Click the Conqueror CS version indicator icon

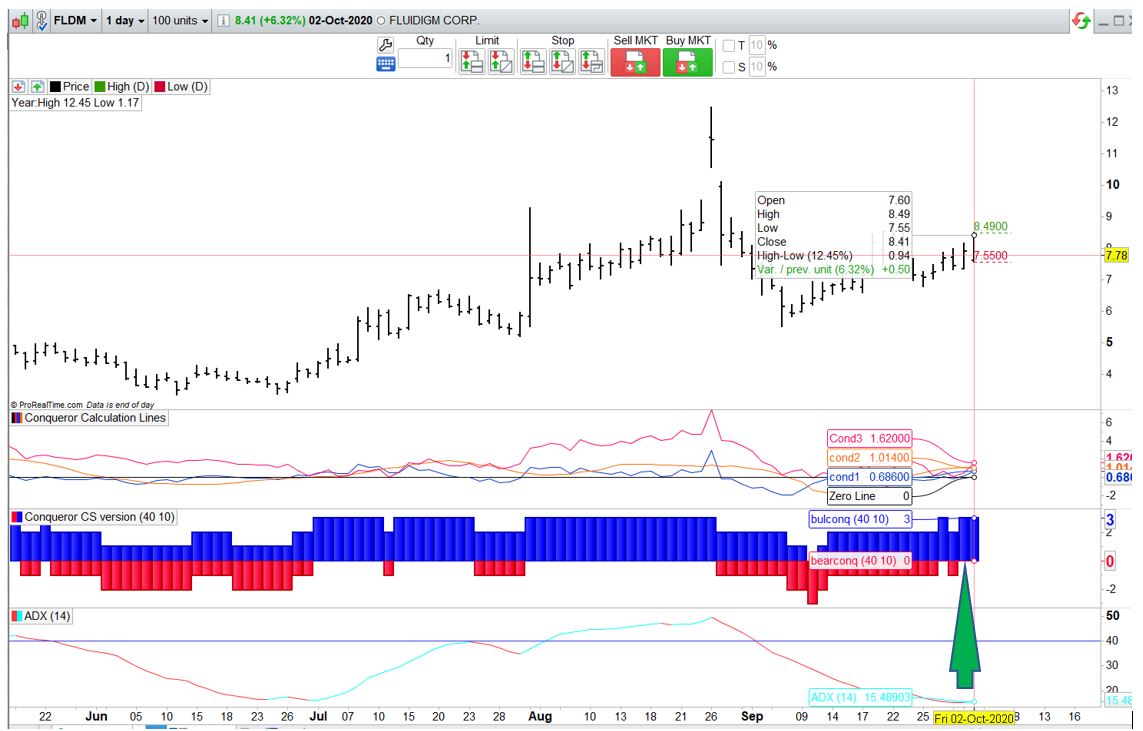(x=16, y=517)
